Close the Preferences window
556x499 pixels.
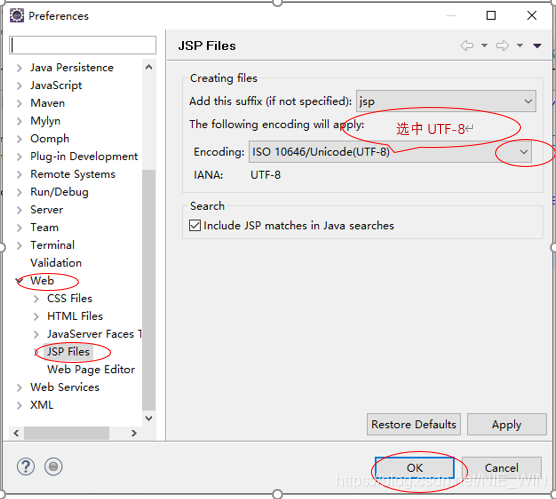click(532, 16)
